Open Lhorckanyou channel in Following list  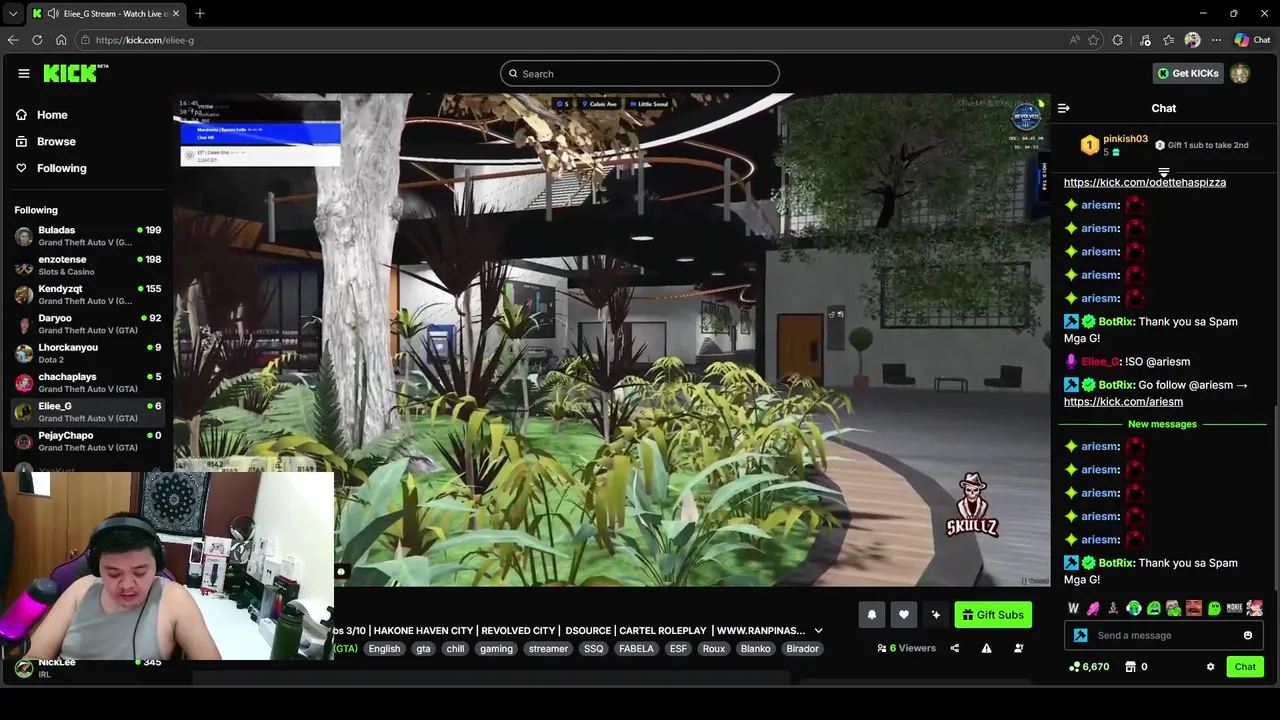point(87,353)
